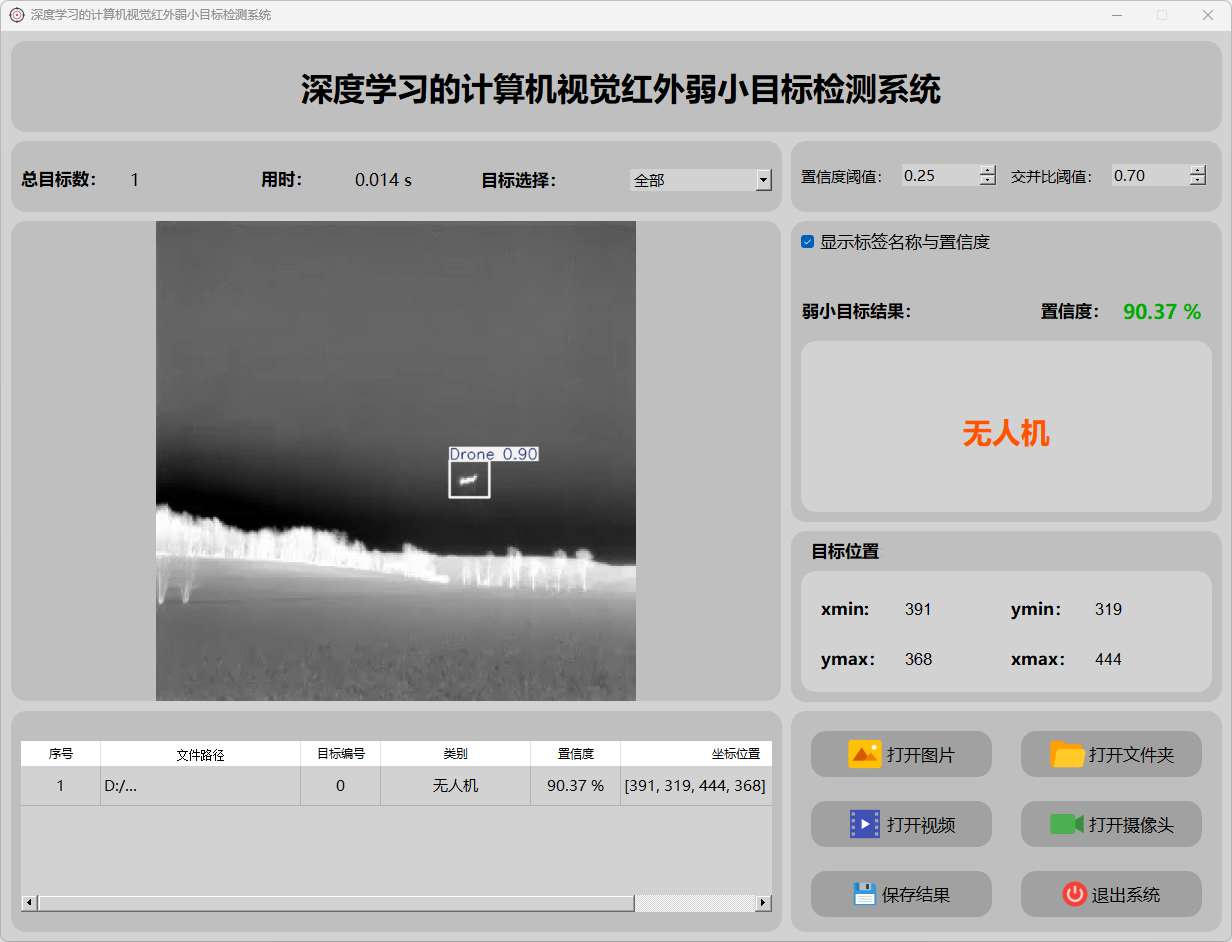Click the floppy disk save icon
The width and height of the screenshot is (1232, 942).
(x=864, y=894)
